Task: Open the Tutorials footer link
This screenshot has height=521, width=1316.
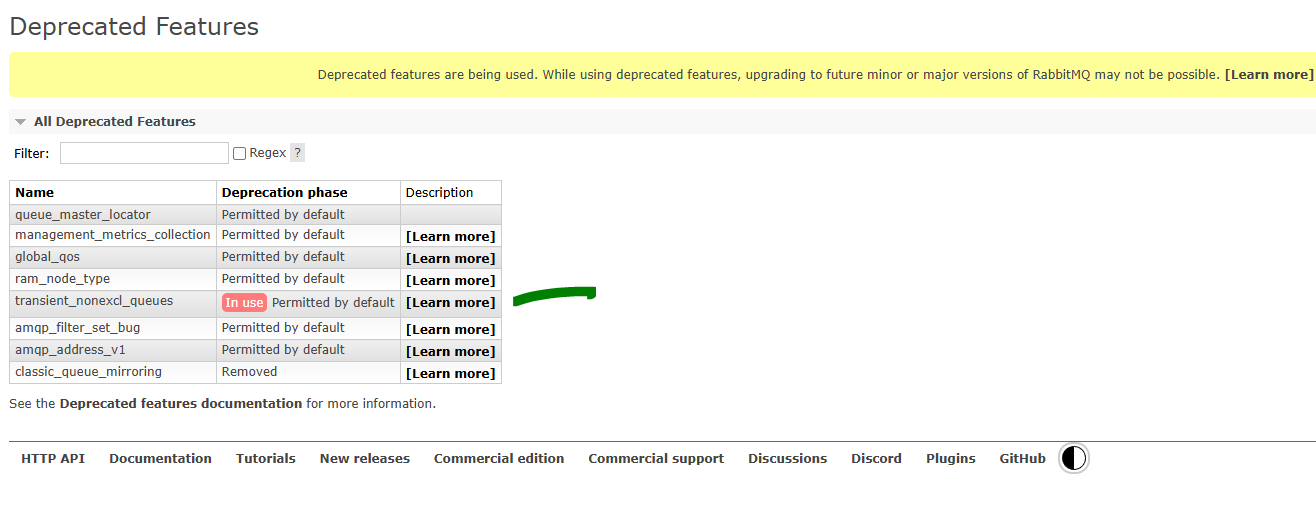Action: (x=266, y=459)
